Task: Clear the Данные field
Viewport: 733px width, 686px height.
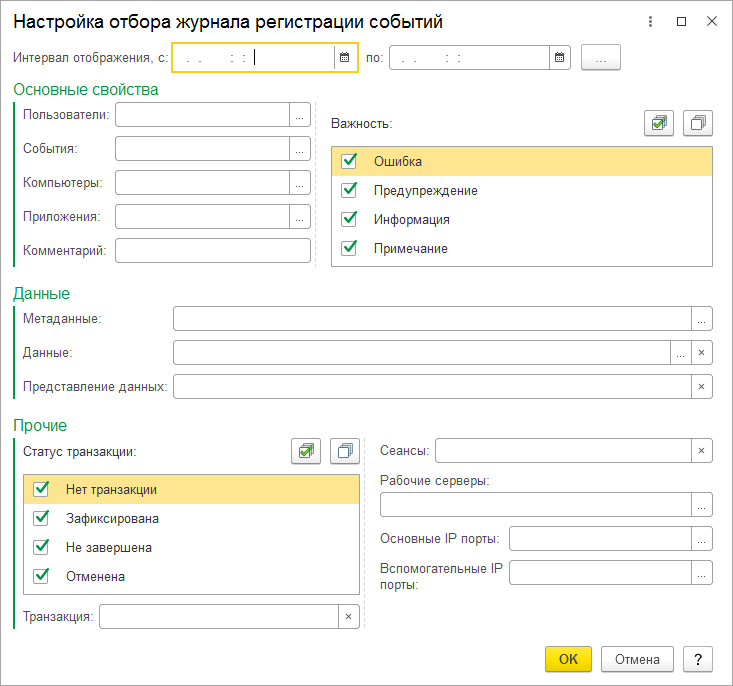Action: coord(701,353)
